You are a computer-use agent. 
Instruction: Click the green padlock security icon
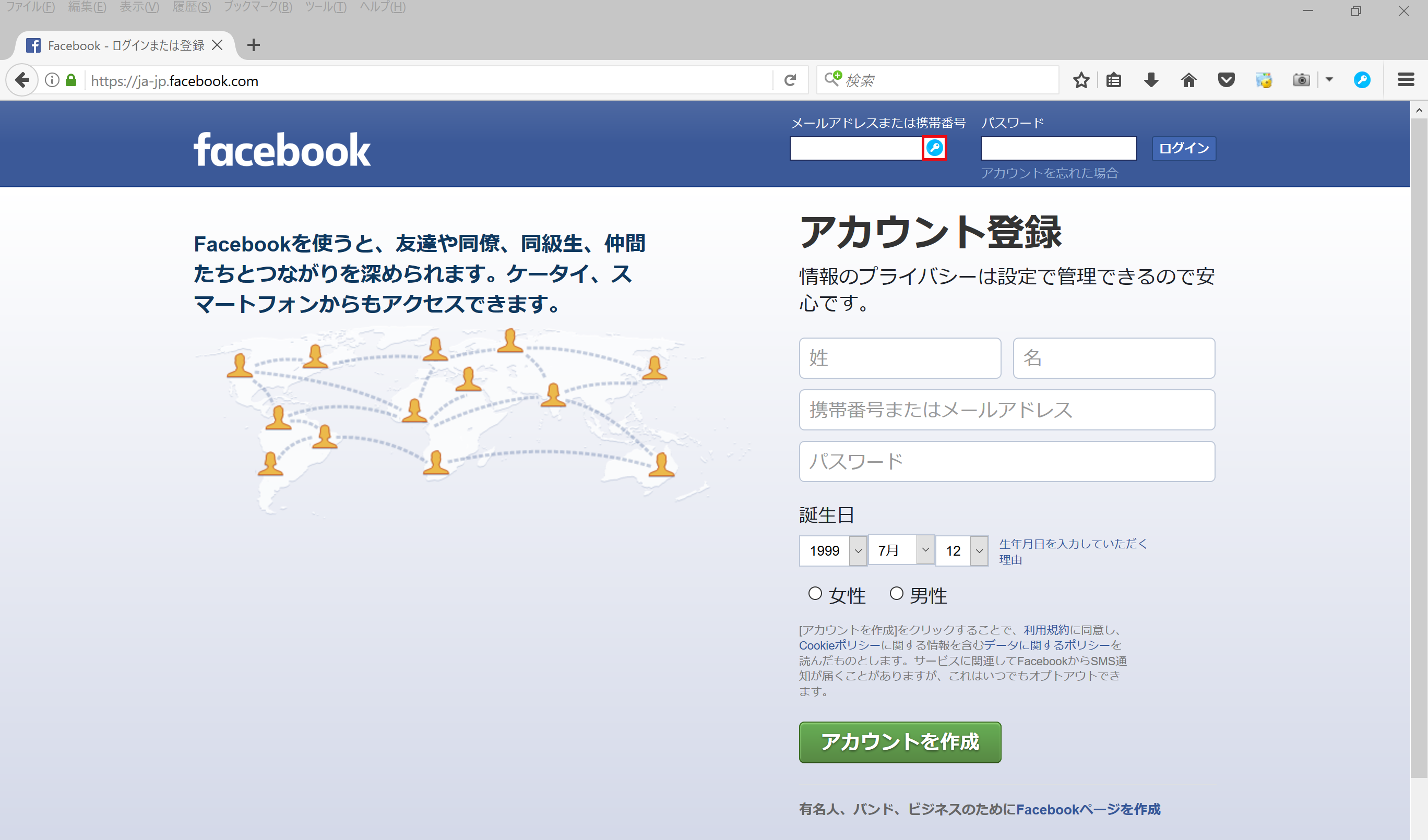(71, 80)
